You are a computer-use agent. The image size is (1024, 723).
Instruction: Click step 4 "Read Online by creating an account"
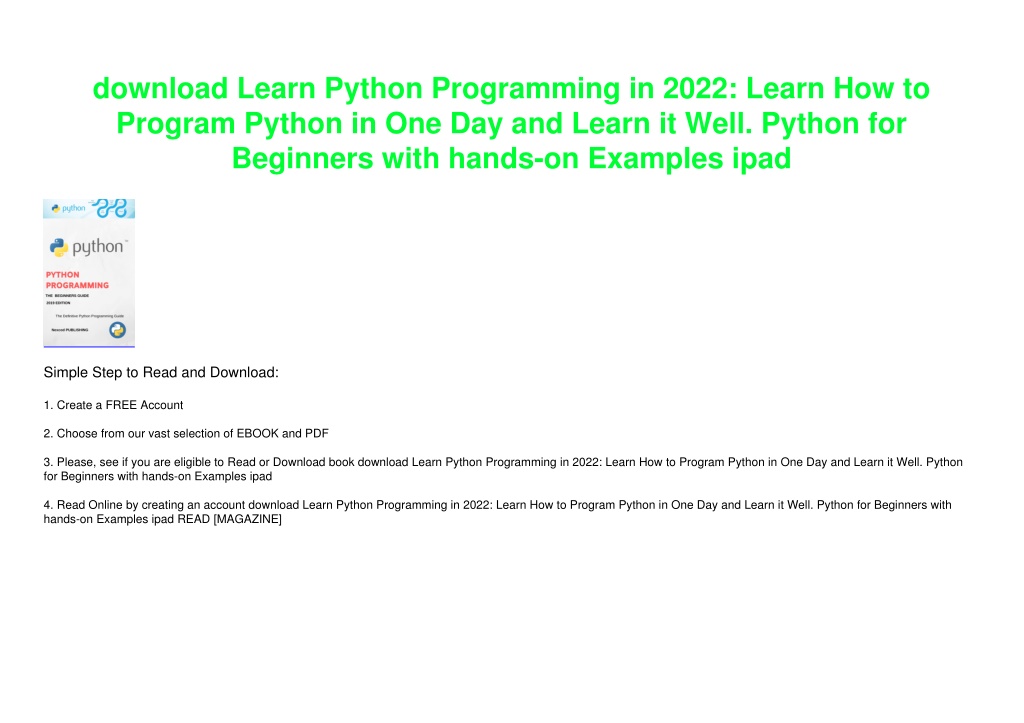pos(498,512)
